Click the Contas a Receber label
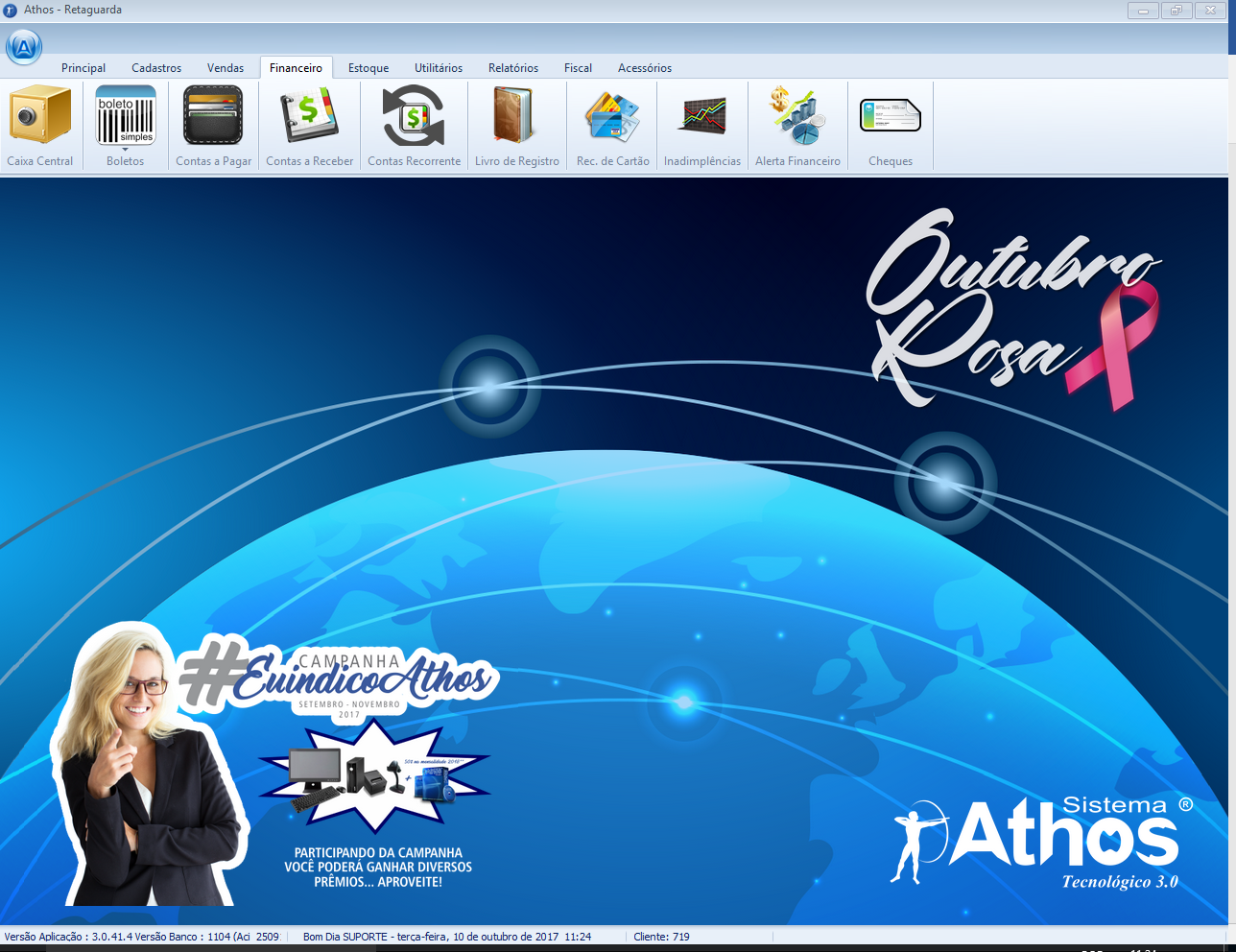1236x952 pixels. point(309,161)
